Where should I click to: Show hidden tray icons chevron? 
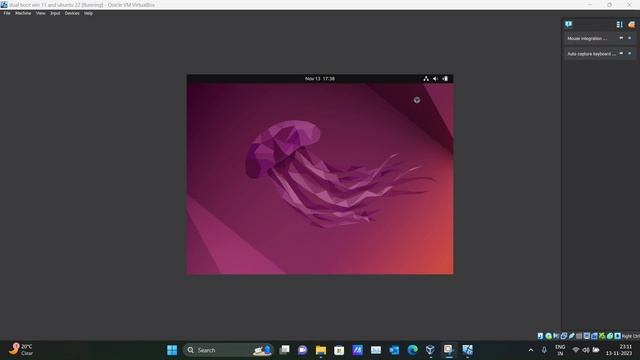[x=531, y=350]
